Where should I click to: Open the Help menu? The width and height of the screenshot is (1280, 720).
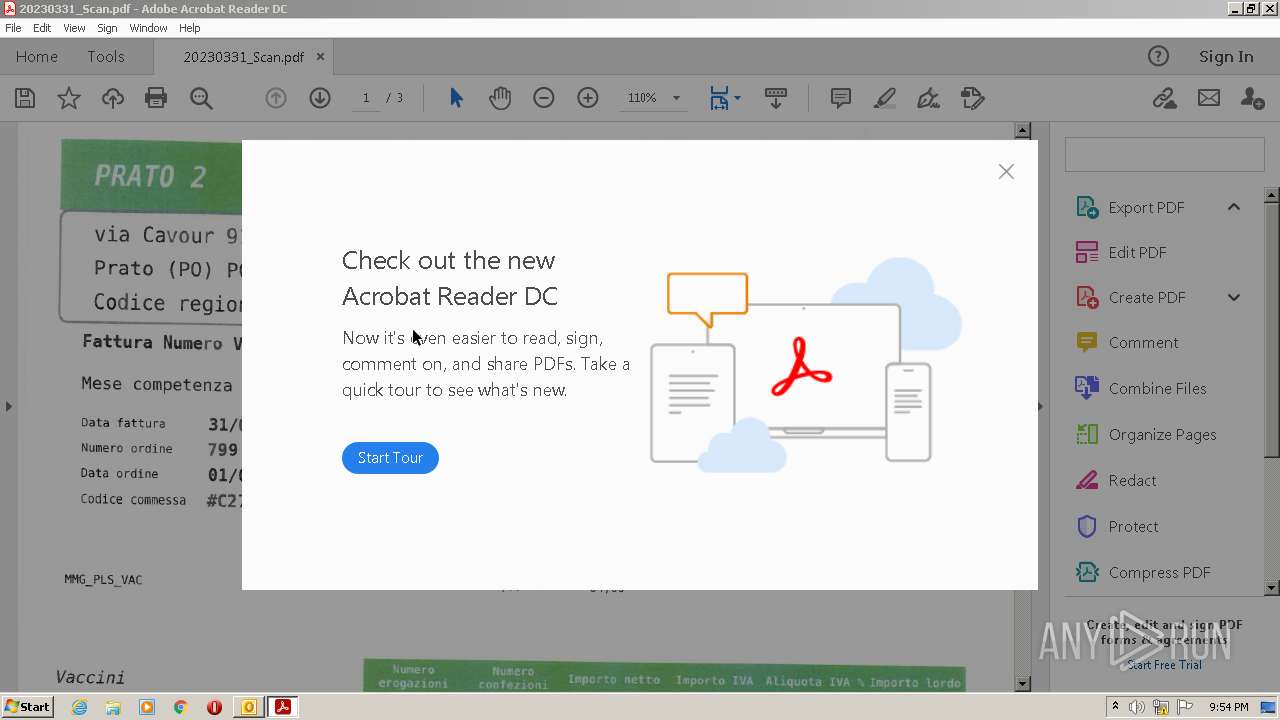click(189, 28)
